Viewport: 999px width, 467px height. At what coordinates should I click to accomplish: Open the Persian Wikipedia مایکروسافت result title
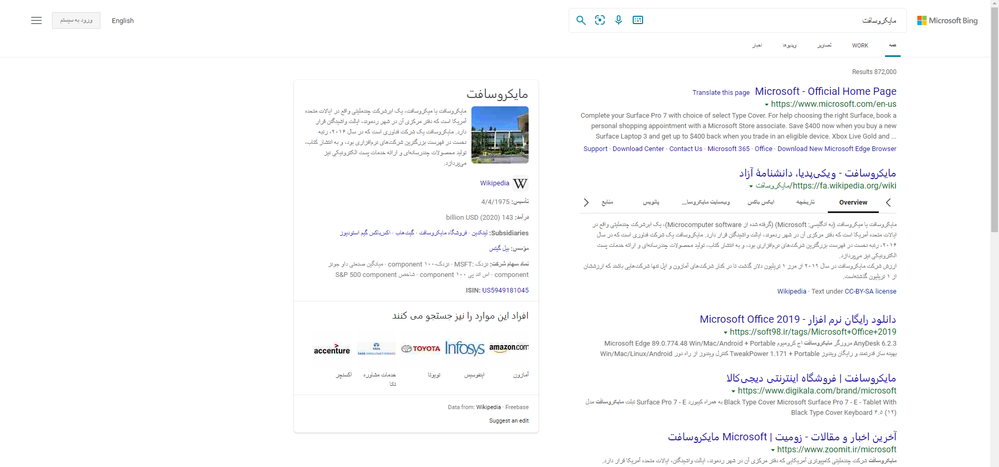818,173
